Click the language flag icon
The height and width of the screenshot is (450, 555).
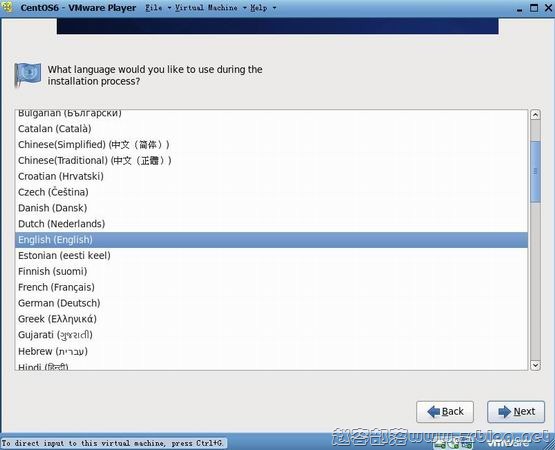point(27,74)
